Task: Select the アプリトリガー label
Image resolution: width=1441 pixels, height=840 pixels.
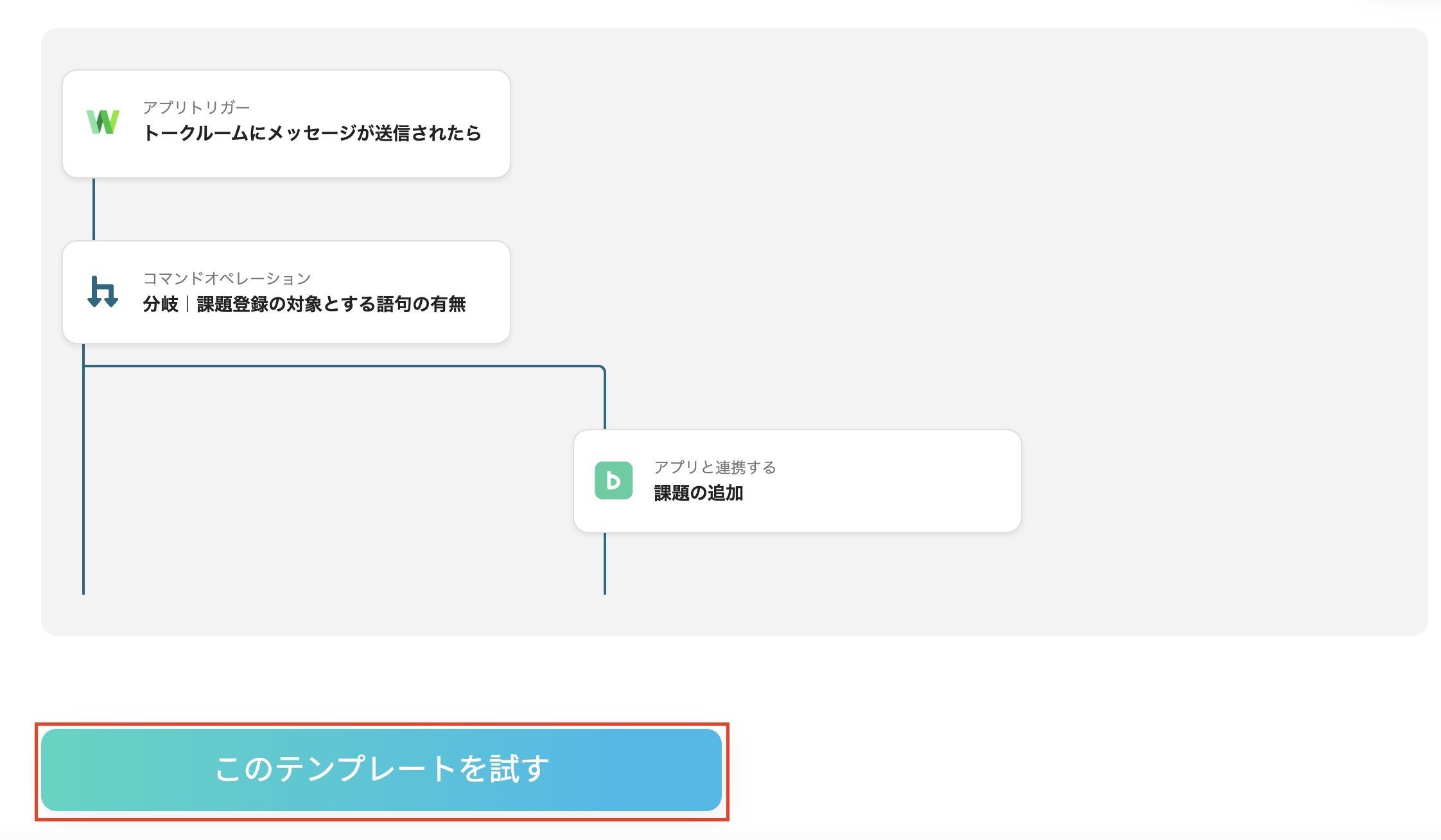Action: [x=196, y=107]
